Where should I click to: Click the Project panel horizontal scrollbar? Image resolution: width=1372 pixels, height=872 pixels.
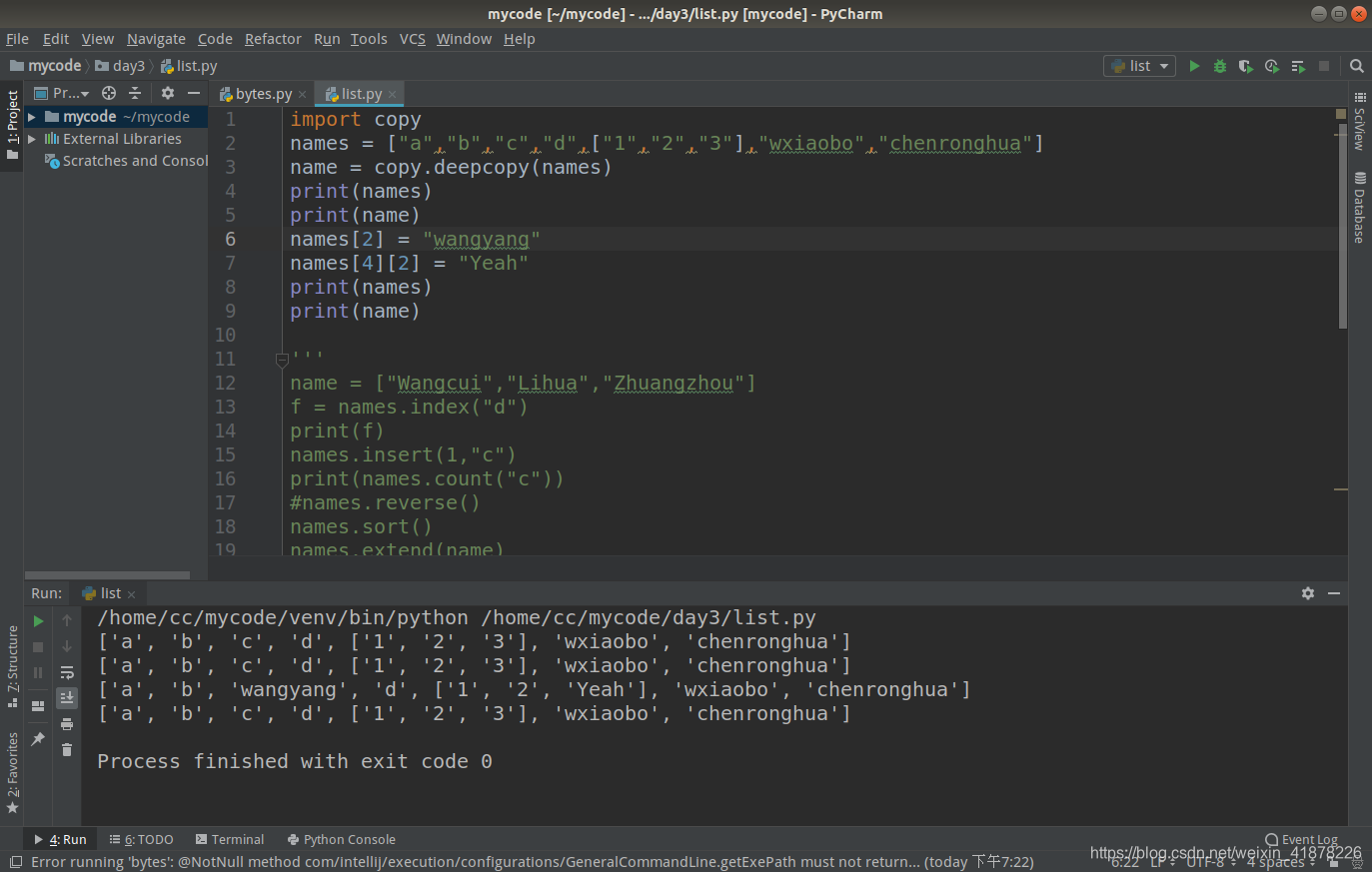coord(107,575)
